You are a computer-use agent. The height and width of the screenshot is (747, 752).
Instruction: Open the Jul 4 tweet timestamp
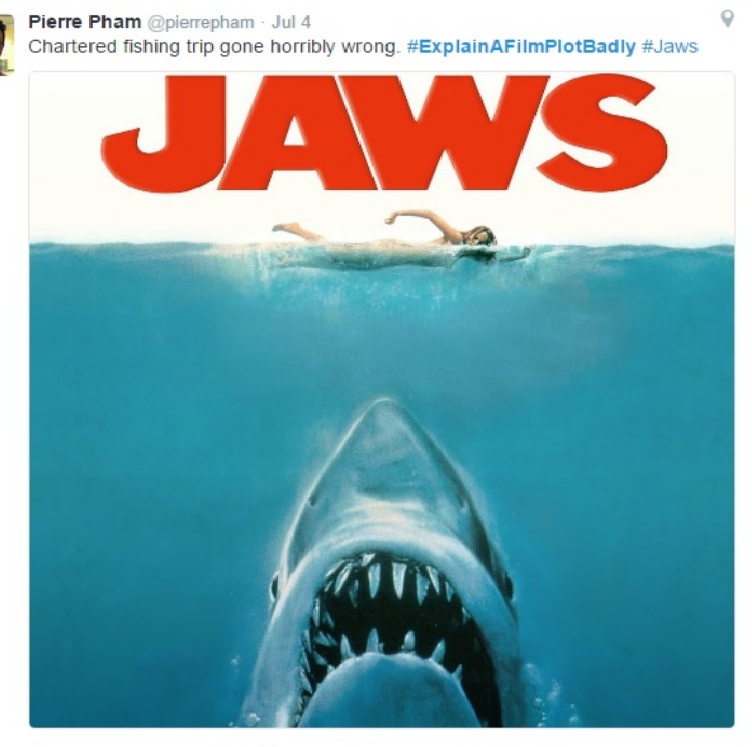tap(291, 22)
